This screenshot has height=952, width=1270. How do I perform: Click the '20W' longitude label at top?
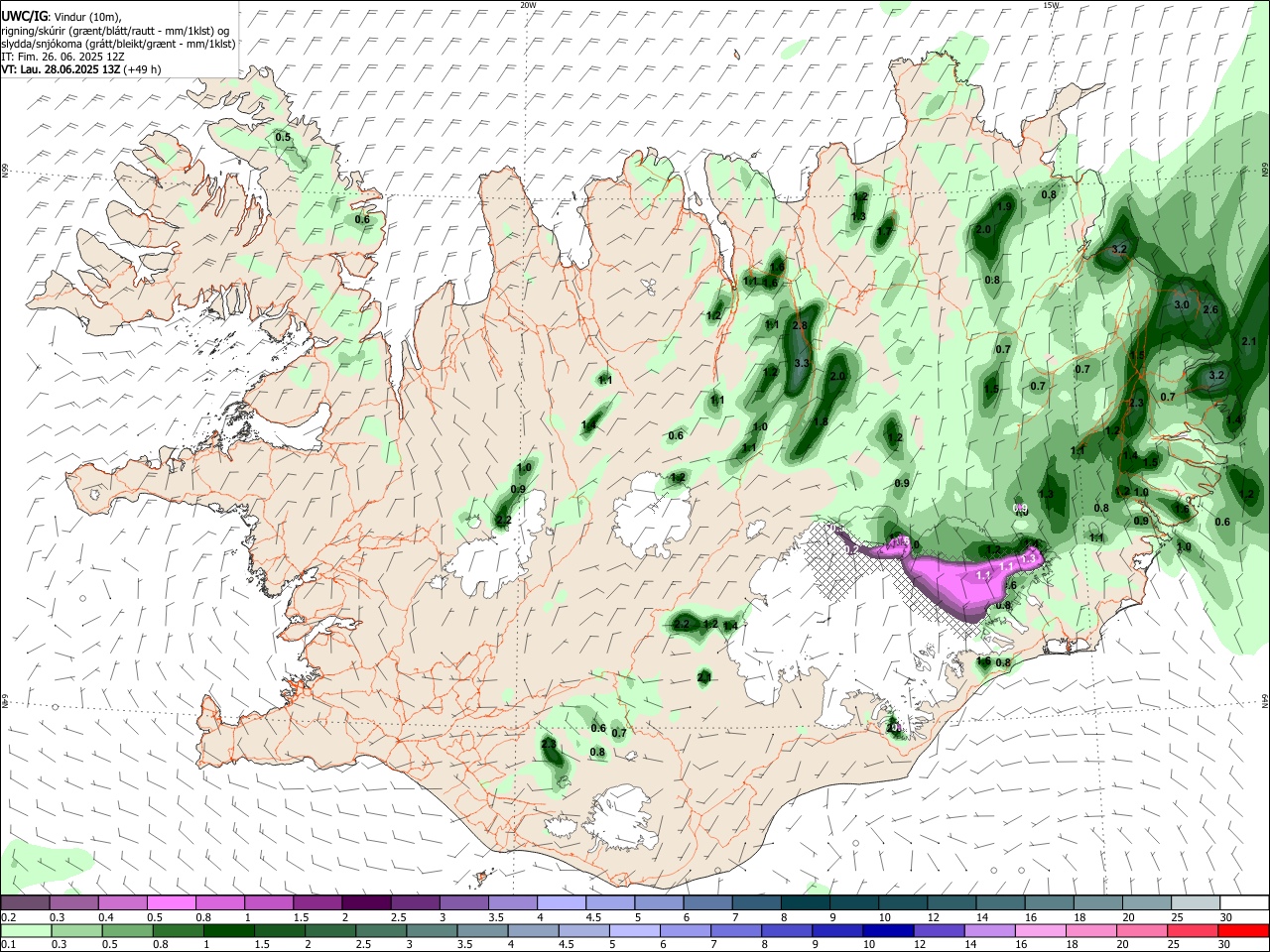pyautogui.click(x=528, y=5)
